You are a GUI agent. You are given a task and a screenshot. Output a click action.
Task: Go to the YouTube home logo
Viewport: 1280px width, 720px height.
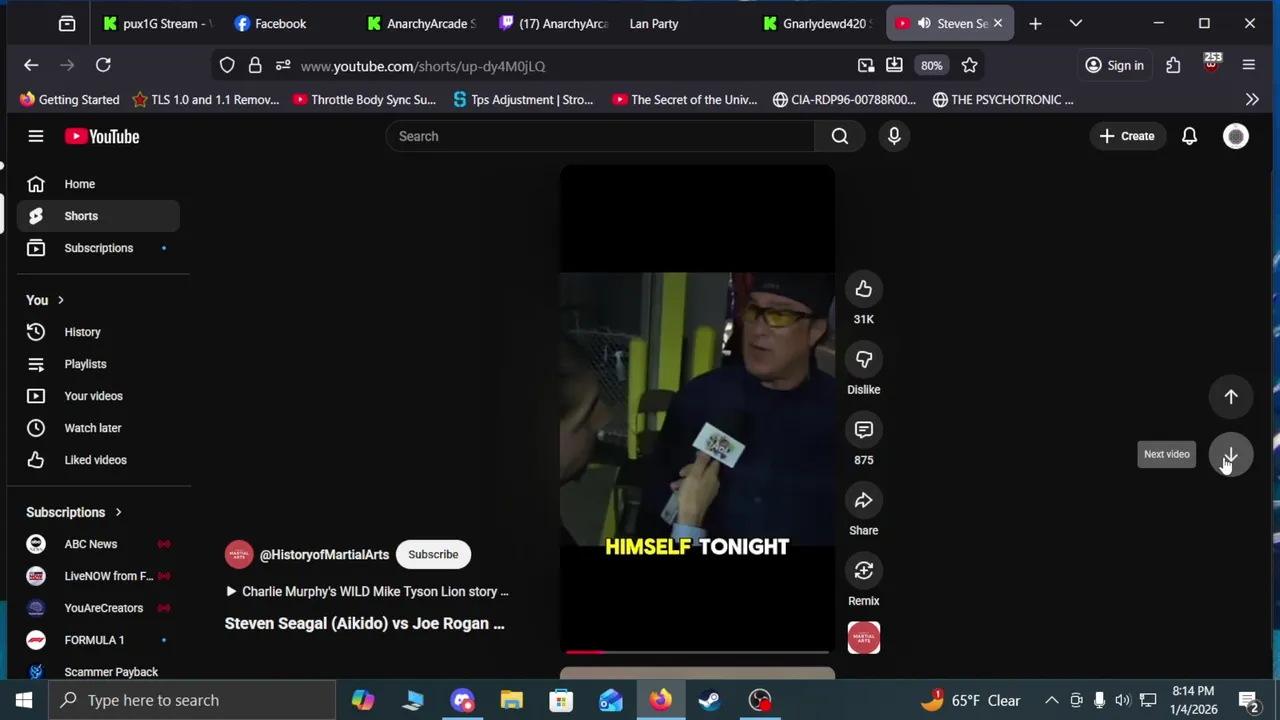point(102,136)
